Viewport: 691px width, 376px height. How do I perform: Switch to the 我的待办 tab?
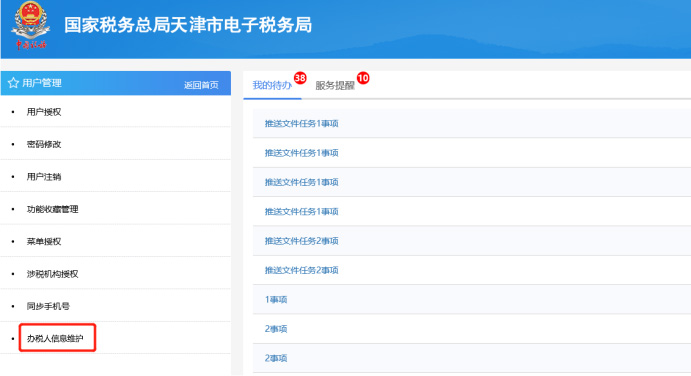point(272,85)
